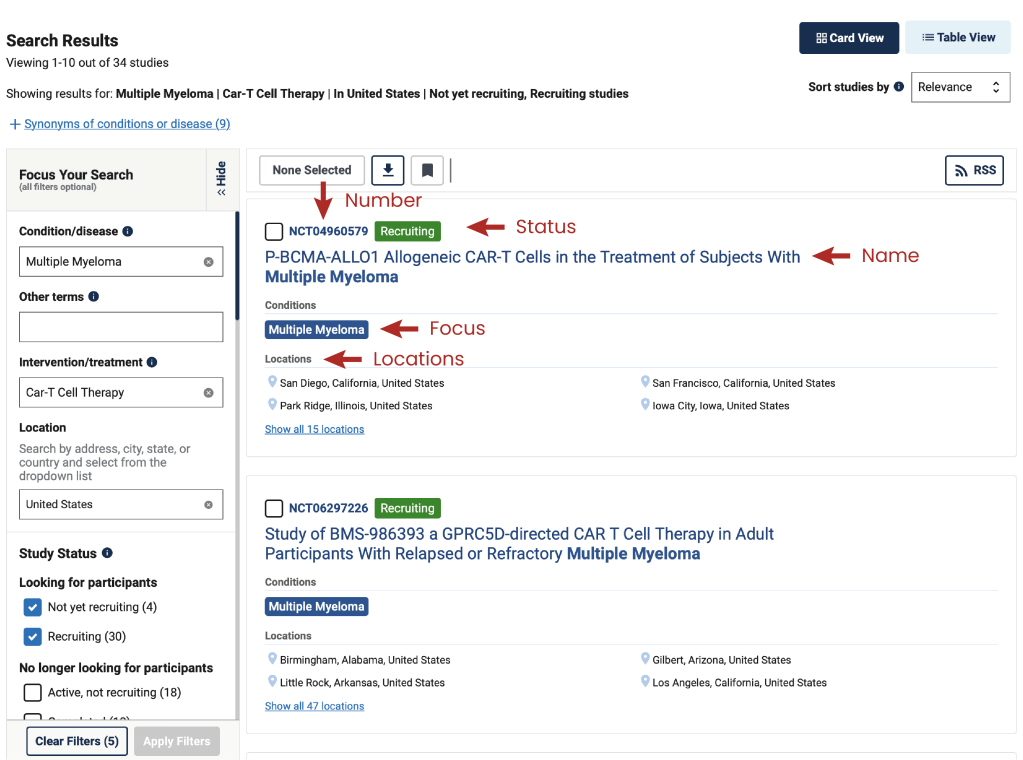Clear the Car-T Cell Therapy intervention field
Image resolution: width=1023 pixels, height=760 pixels.
(208, 393)
